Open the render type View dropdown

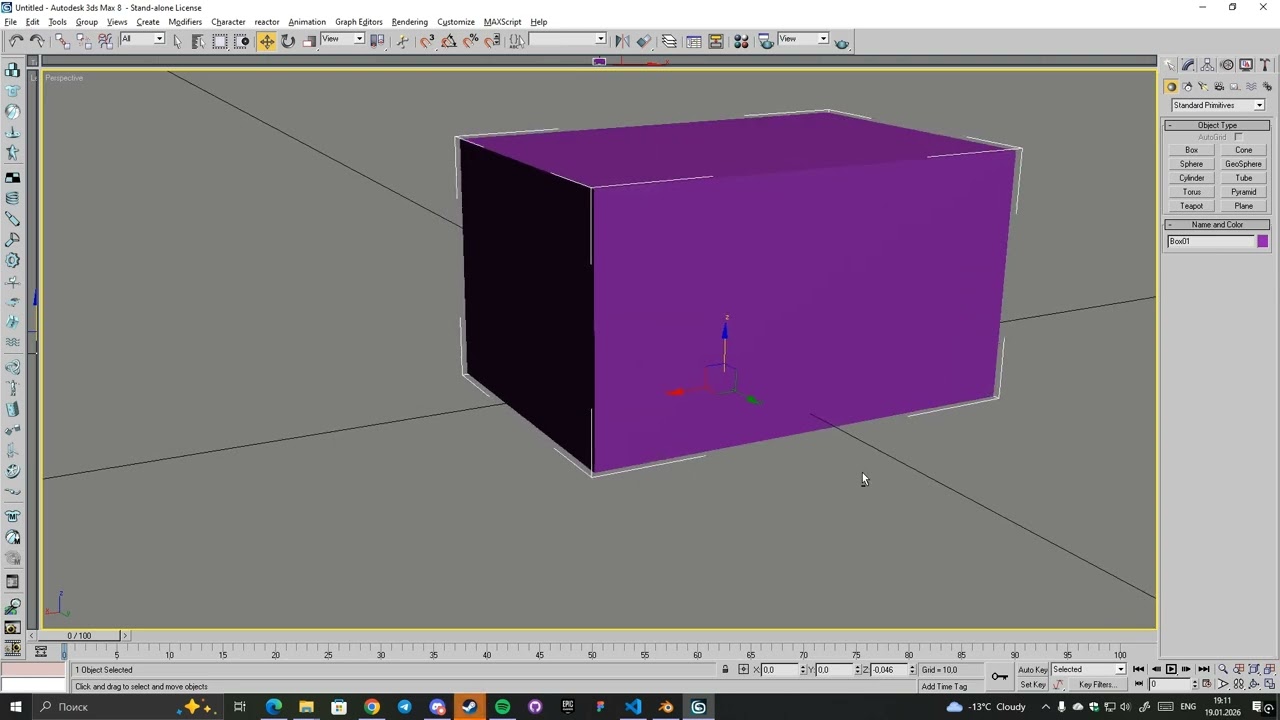pyautogui.click(x=804, y=39)
